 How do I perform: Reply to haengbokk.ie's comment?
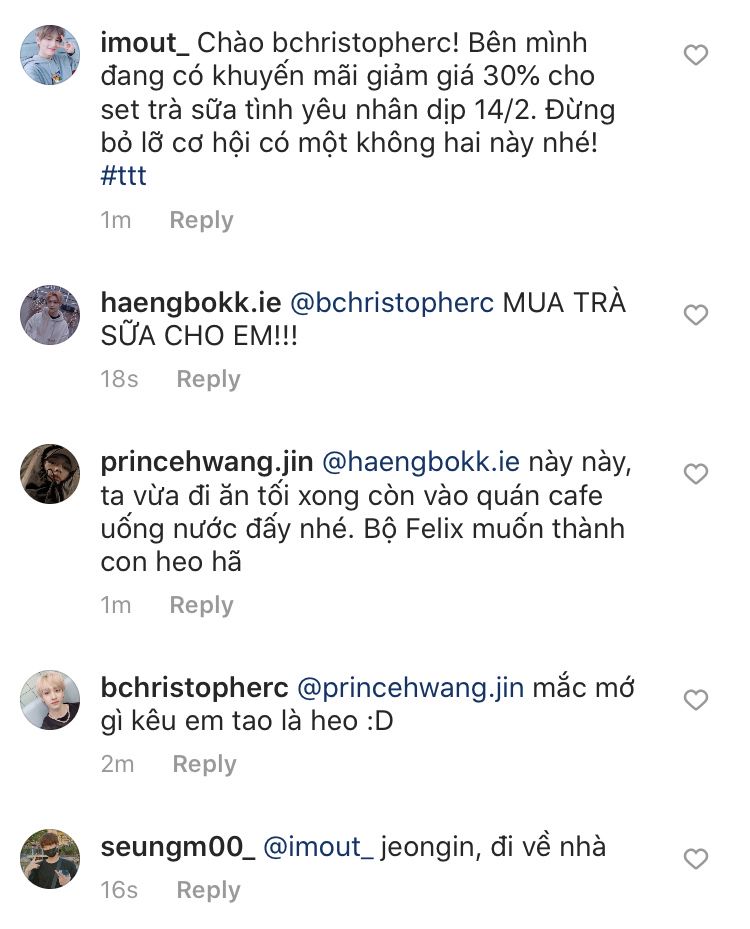[x=208, y=379]
